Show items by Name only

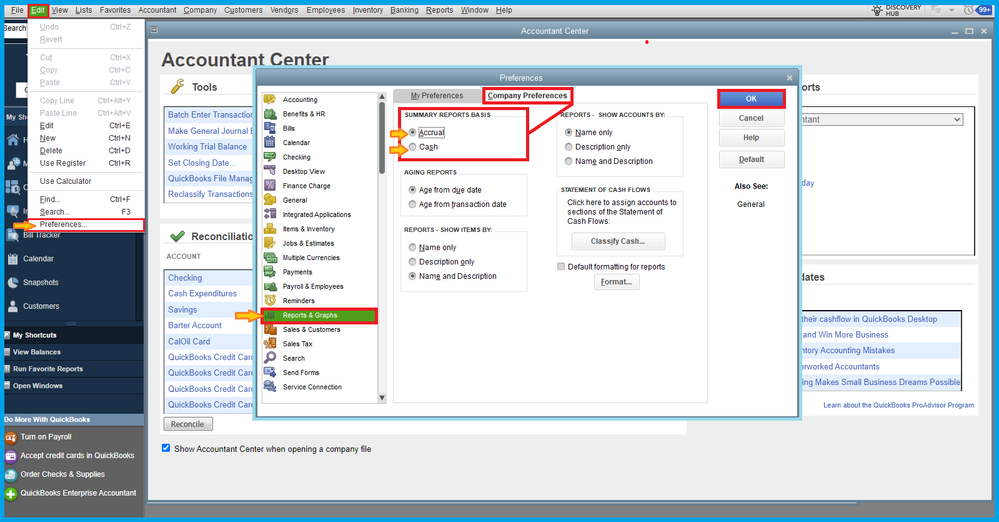[x=413, y=247]
